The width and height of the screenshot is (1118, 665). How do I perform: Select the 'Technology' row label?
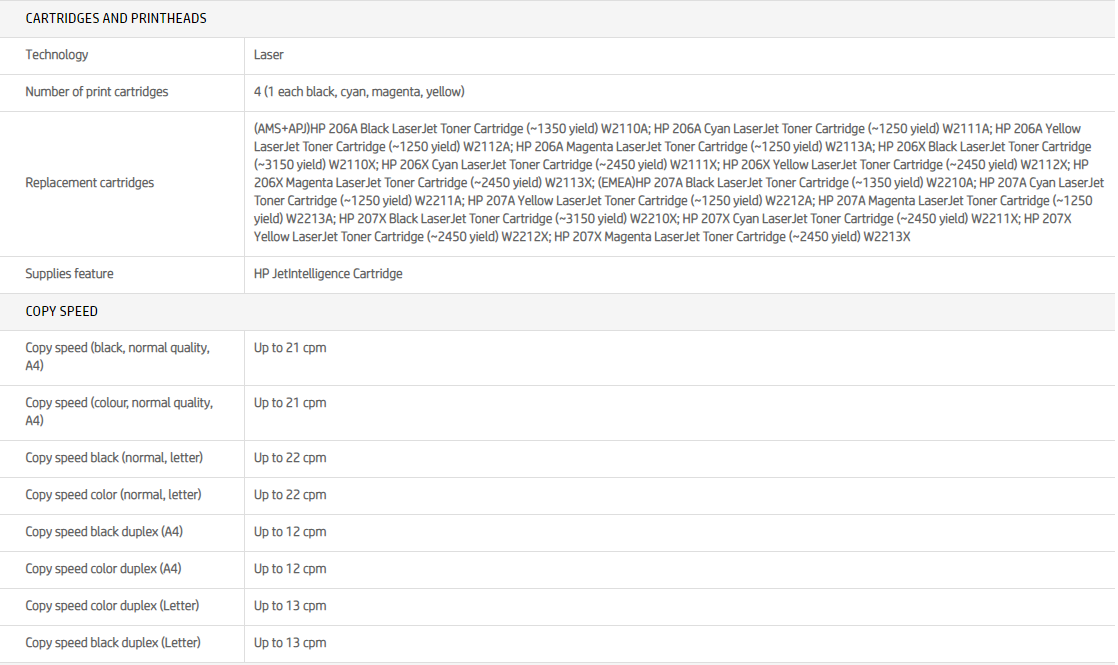click(57, 55)
